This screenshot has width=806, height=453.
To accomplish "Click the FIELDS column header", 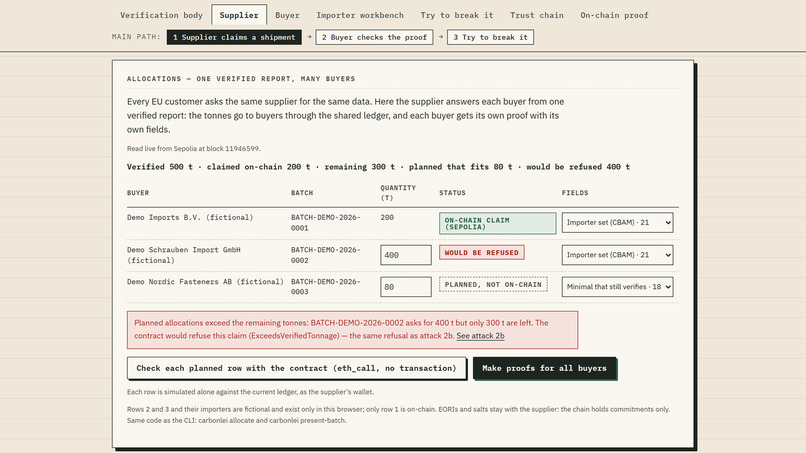I will pos(575,193).
